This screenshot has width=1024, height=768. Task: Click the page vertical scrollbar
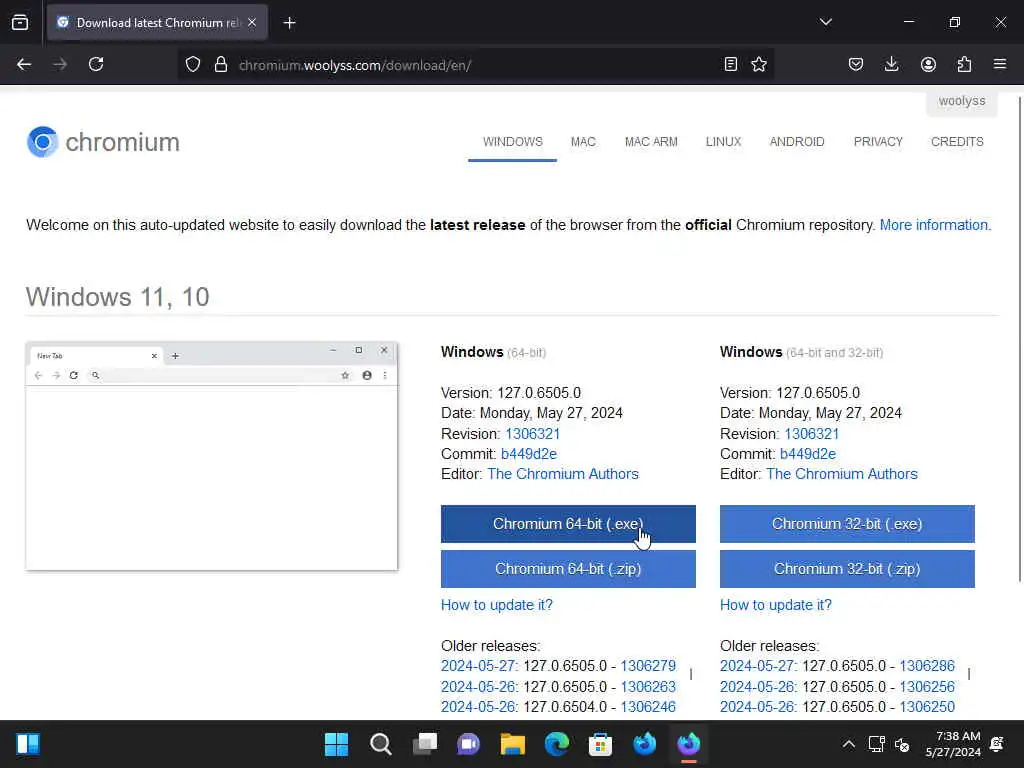[x=1020, y=340]
